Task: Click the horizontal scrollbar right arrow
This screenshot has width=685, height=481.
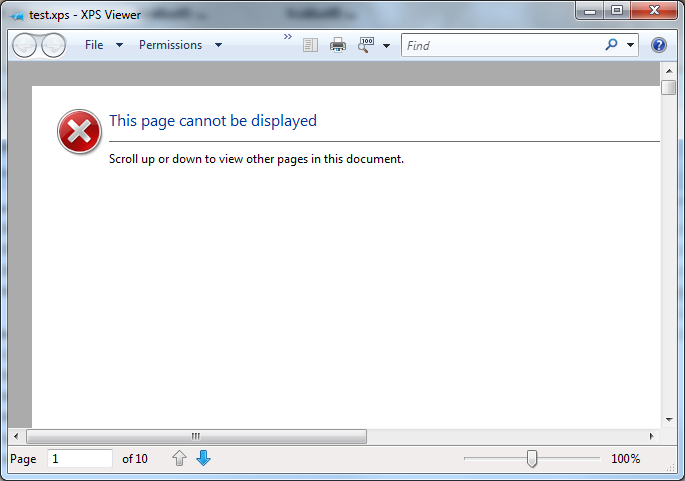Action: coord(651,436)
